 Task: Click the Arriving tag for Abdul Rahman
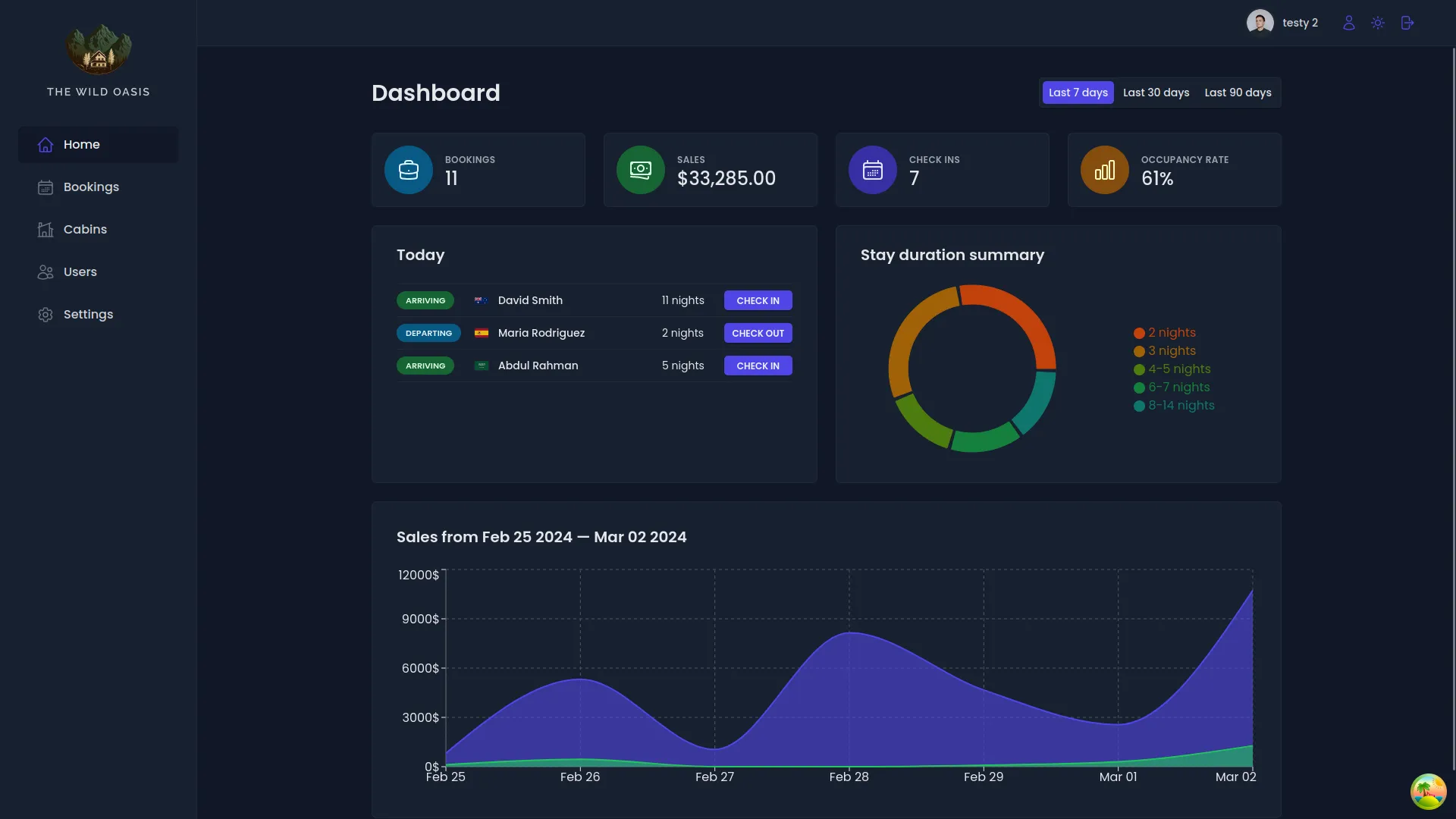coord(425,366)
